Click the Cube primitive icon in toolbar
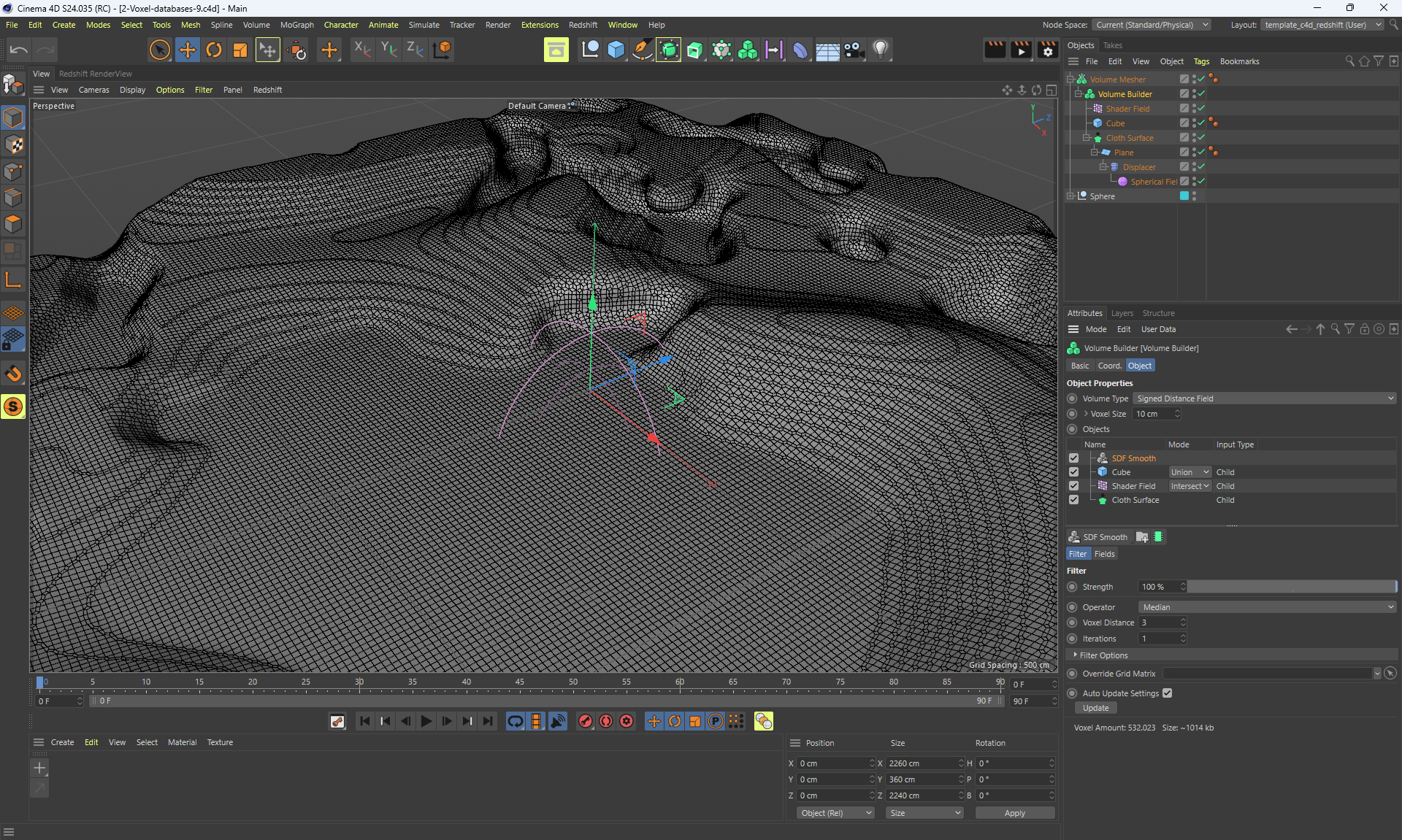 coord(616,50)
